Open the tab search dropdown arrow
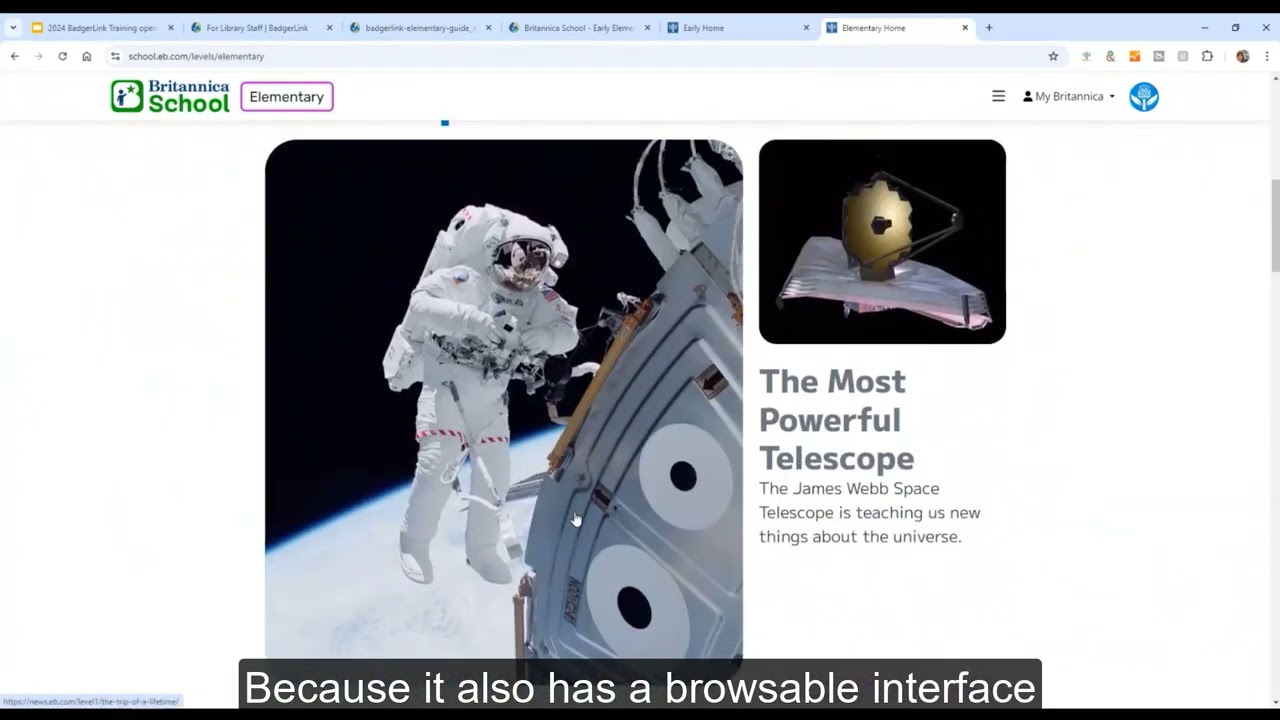The height and width of the screenshot is (720, 1280). 13,28
